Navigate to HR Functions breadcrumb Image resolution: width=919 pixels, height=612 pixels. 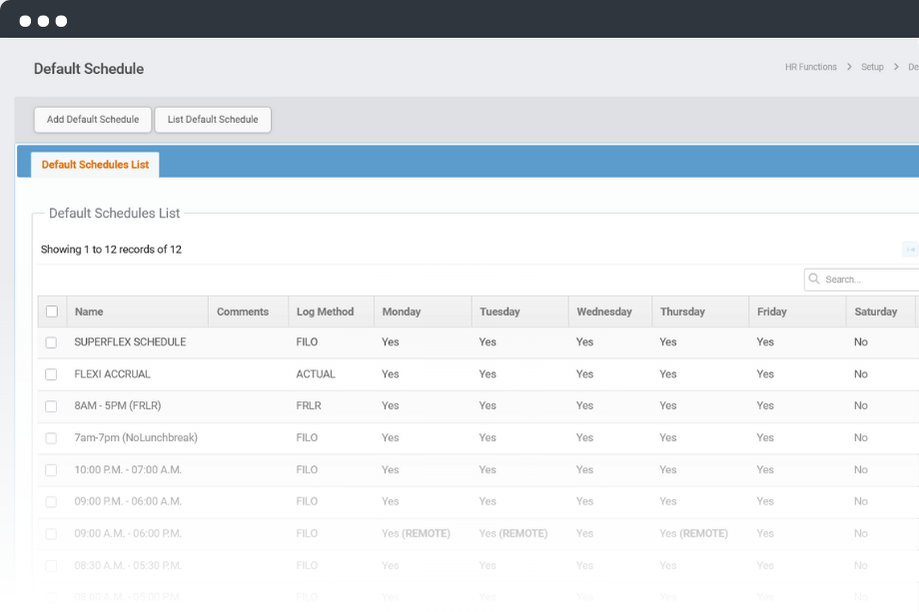tap(811, 67)
